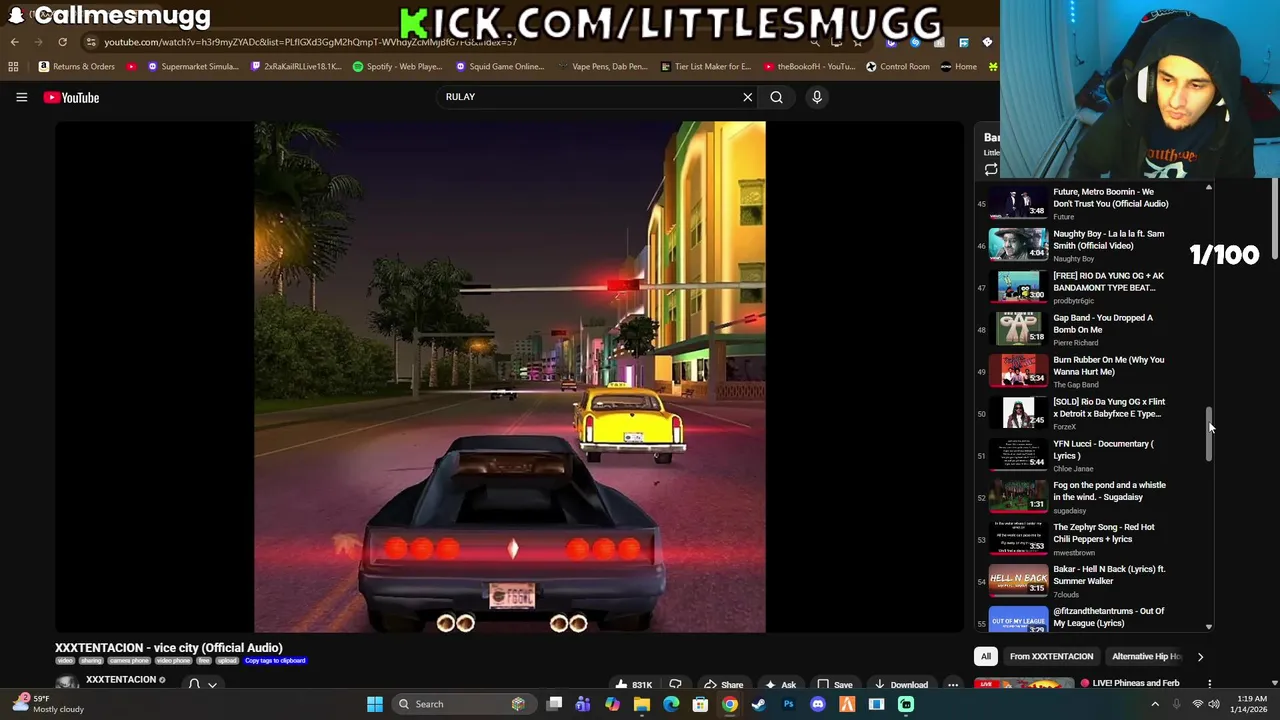Screen dimensions: 1280x720
Task: Open weather widget showing 59°F
Action: click(47, 703)
